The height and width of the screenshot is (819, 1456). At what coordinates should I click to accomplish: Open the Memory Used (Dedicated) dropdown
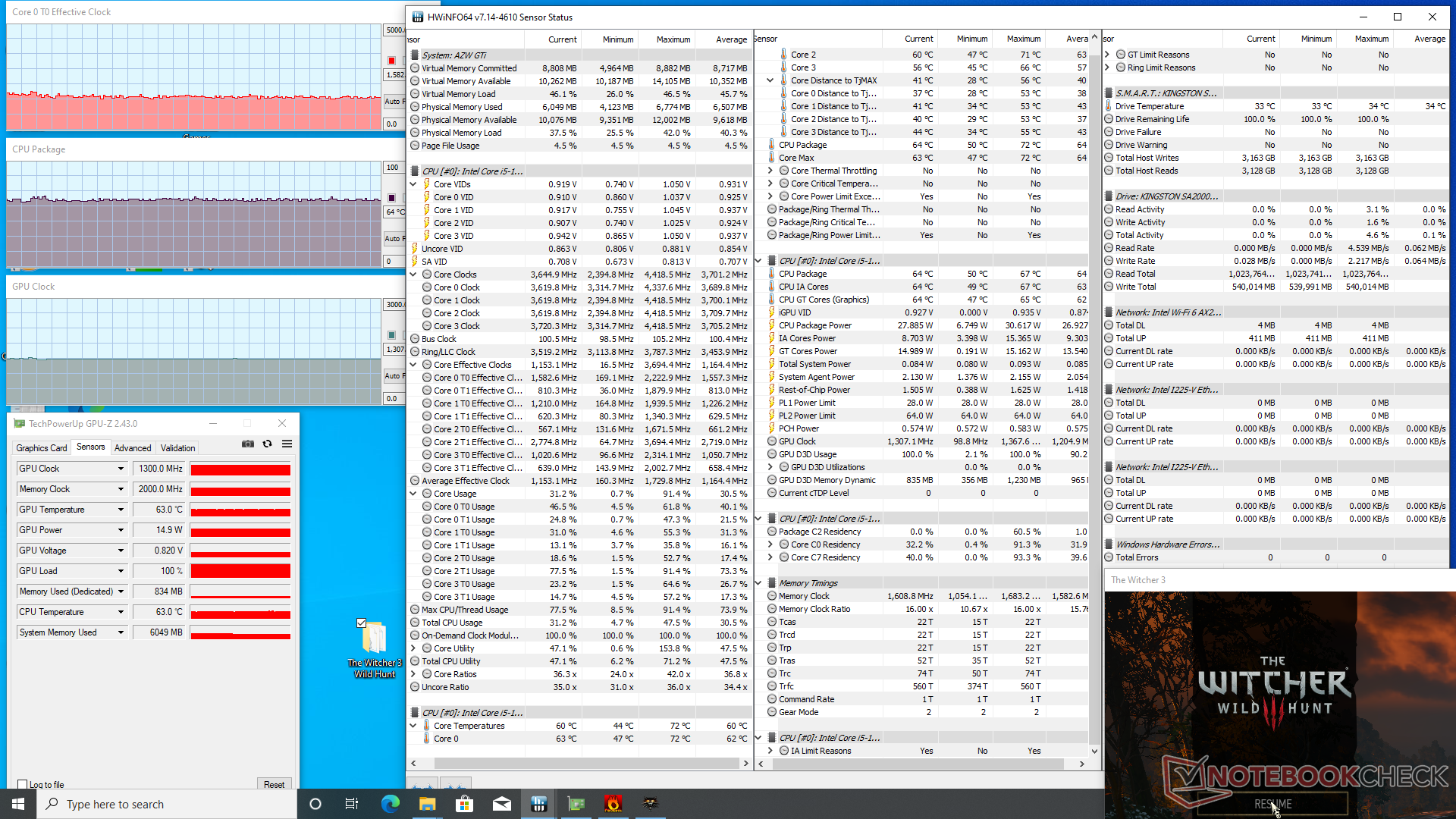[121, 591]
